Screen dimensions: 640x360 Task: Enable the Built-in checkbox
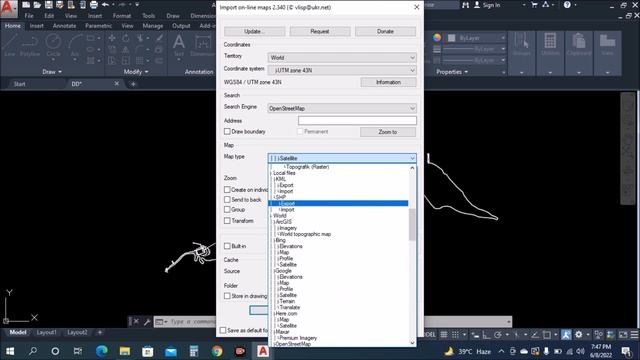(227, 246)
